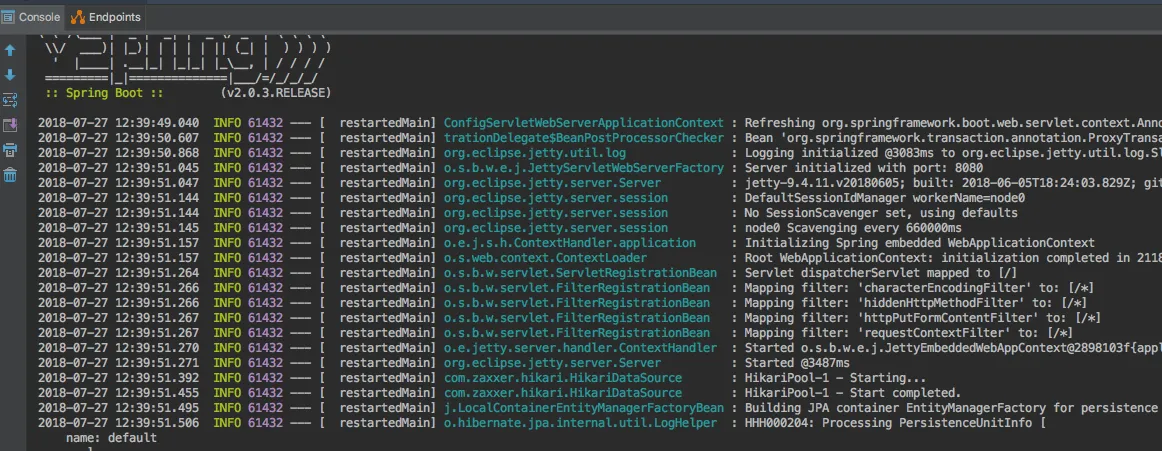Click 'trationDelegate$BeanPostProcessorChecker' logger name

click(x=583, y=138)
